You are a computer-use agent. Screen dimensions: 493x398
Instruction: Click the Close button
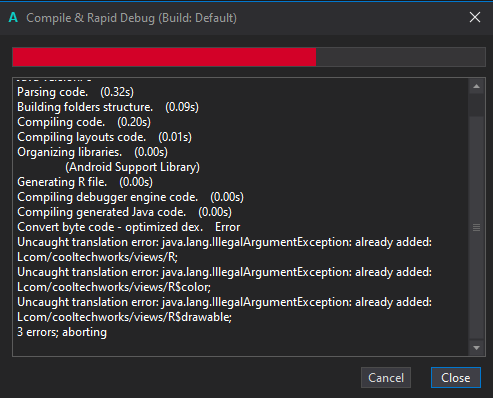pyautogui.click(x=456, y=378)
